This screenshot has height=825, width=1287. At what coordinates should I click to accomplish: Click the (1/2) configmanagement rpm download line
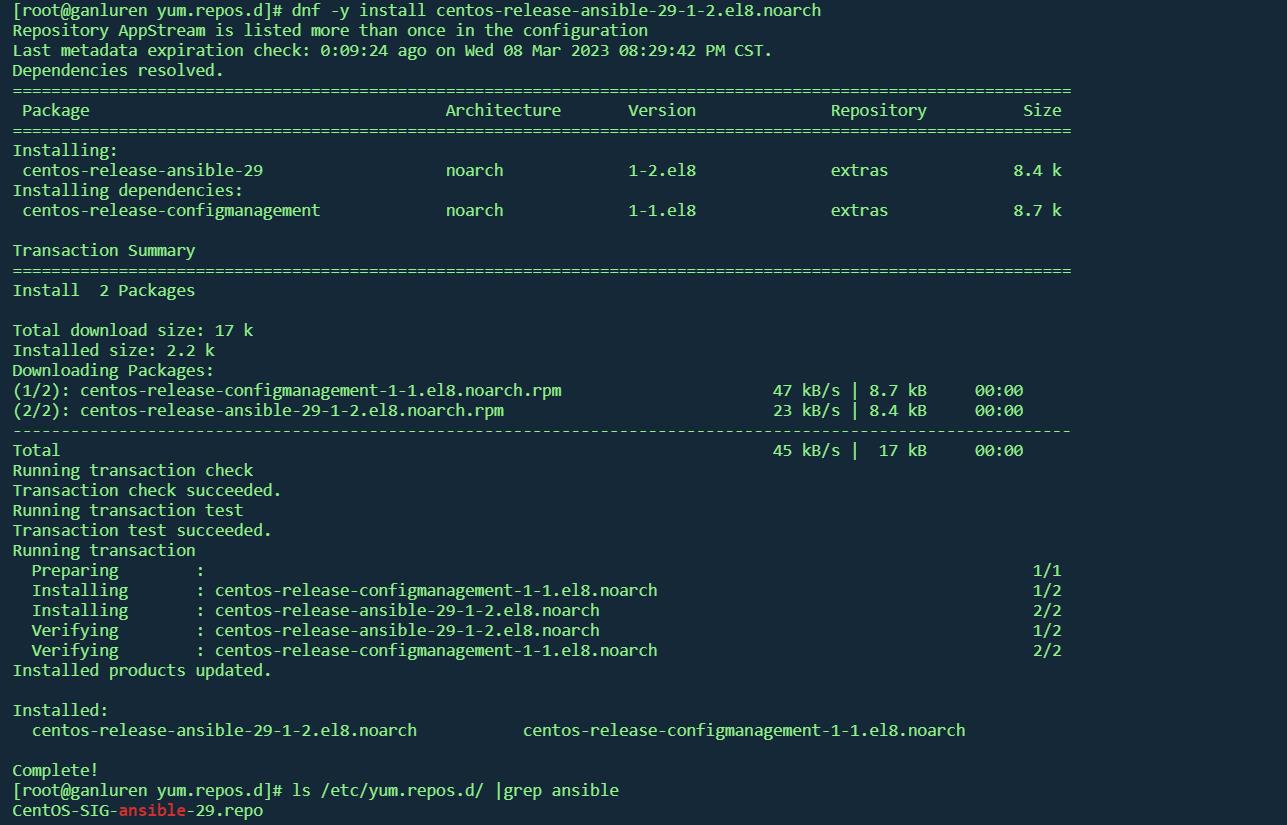(517, 390)
